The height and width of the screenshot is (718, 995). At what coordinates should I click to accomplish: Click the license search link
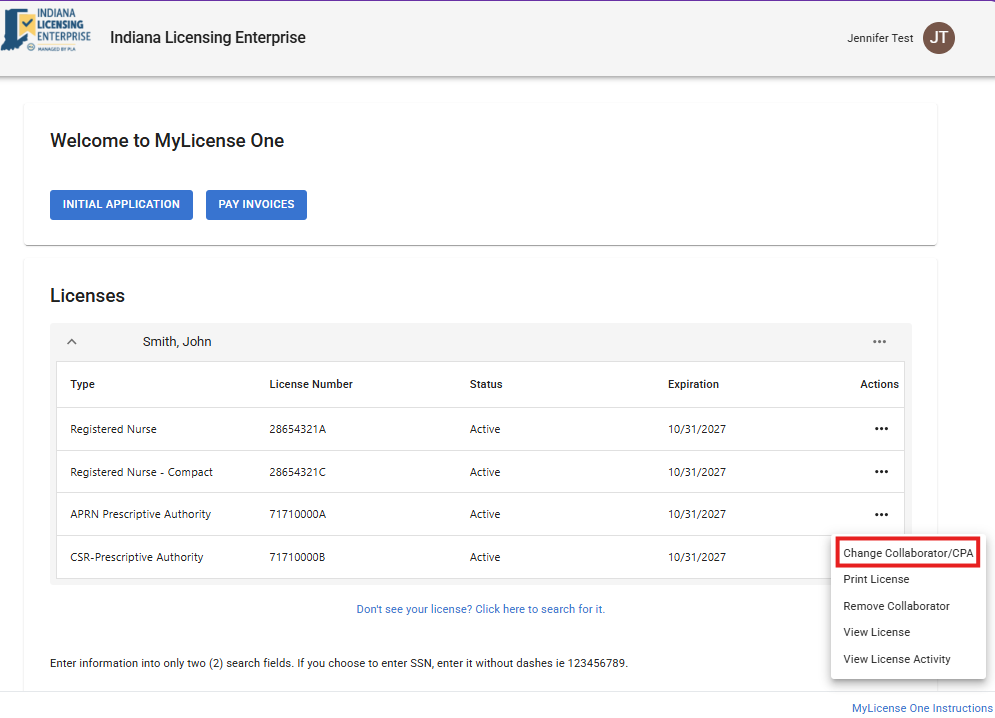(x=480, y=609)
